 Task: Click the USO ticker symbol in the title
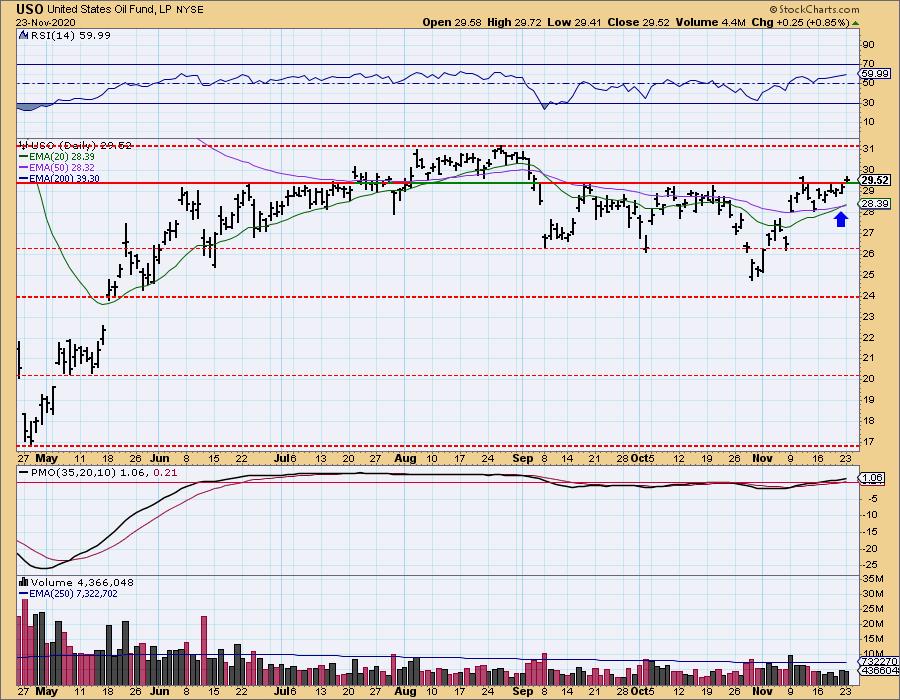click(x=29, y=9)
